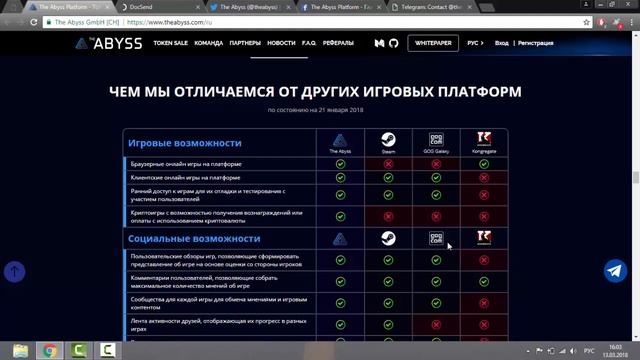Click the Игровые возможности section heading
The height and width of the screenshot is (360, 640).
point(185,143)
